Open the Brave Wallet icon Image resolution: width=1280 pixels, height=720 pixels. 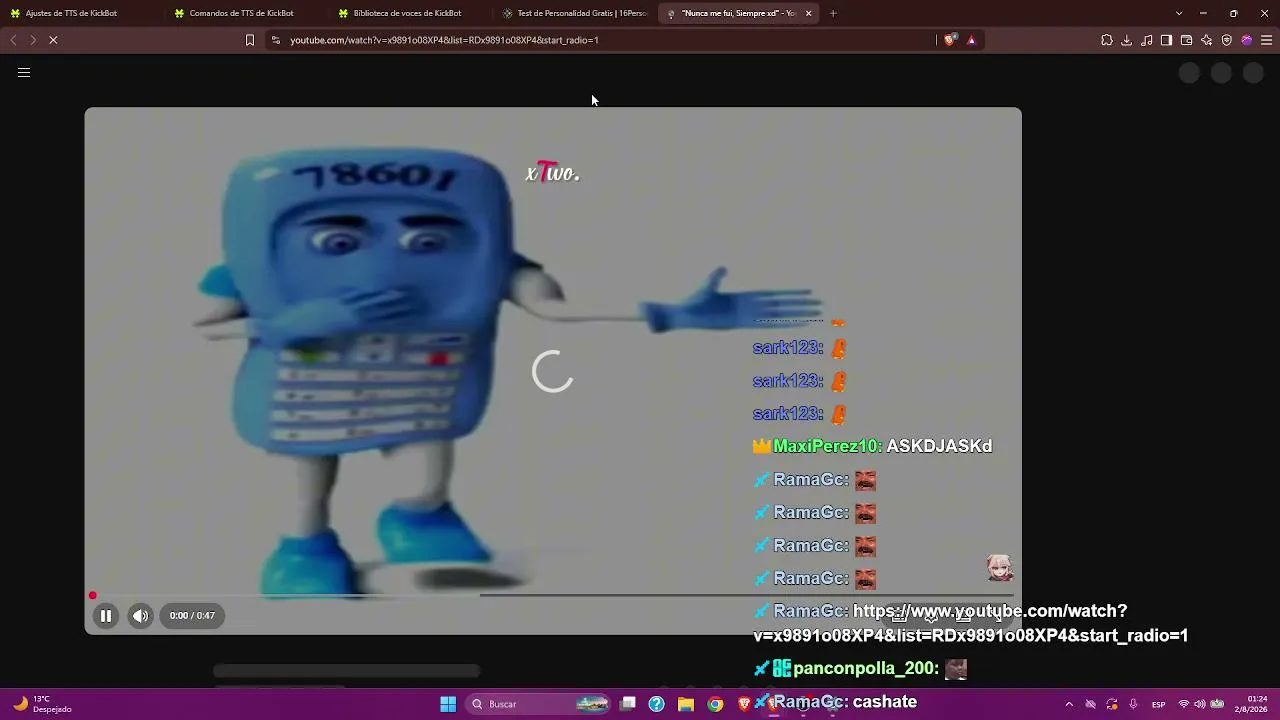point(1187,40)
